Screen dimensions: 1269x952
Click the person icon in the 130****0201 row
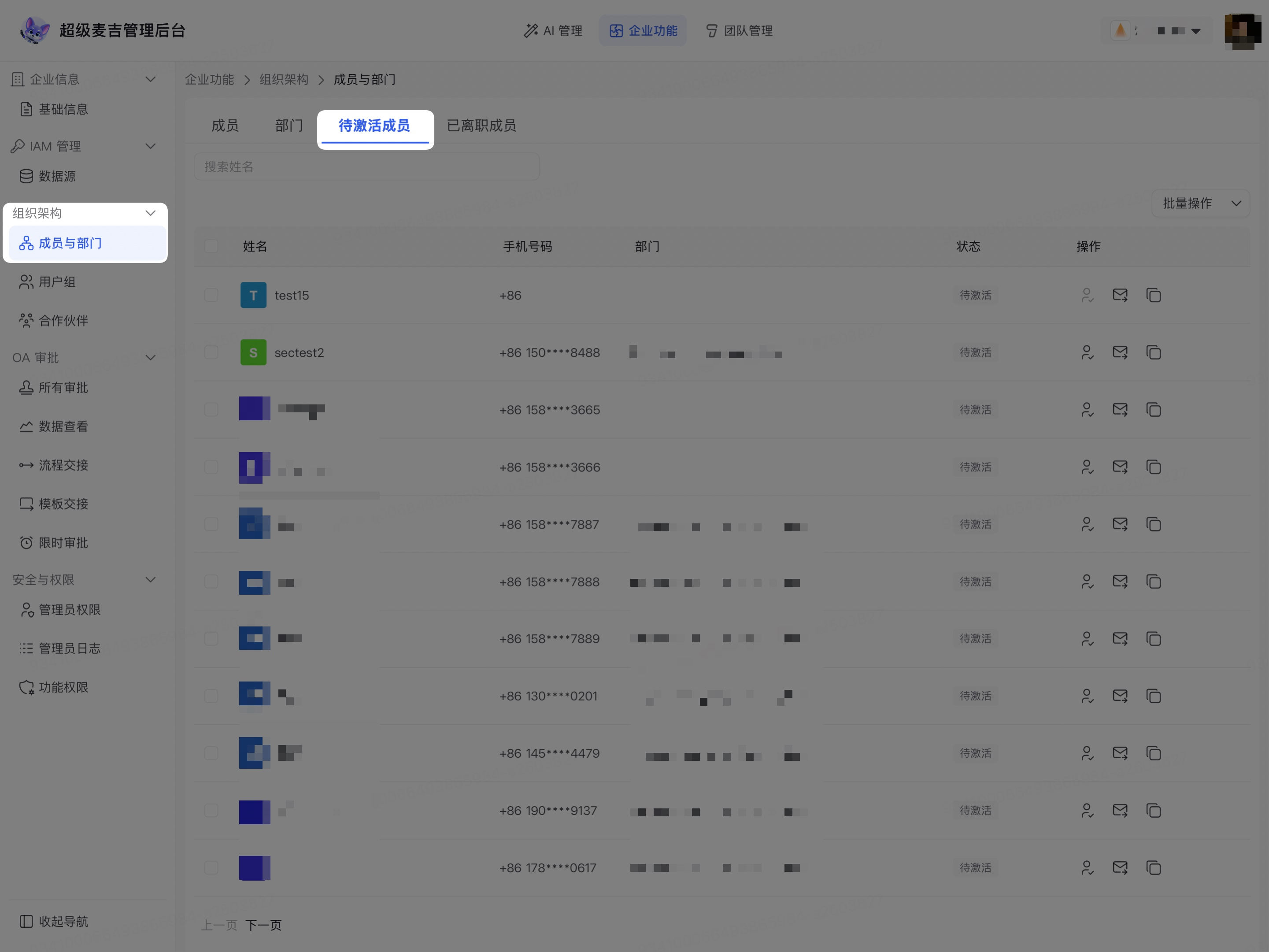click(x=1087, y=696)
